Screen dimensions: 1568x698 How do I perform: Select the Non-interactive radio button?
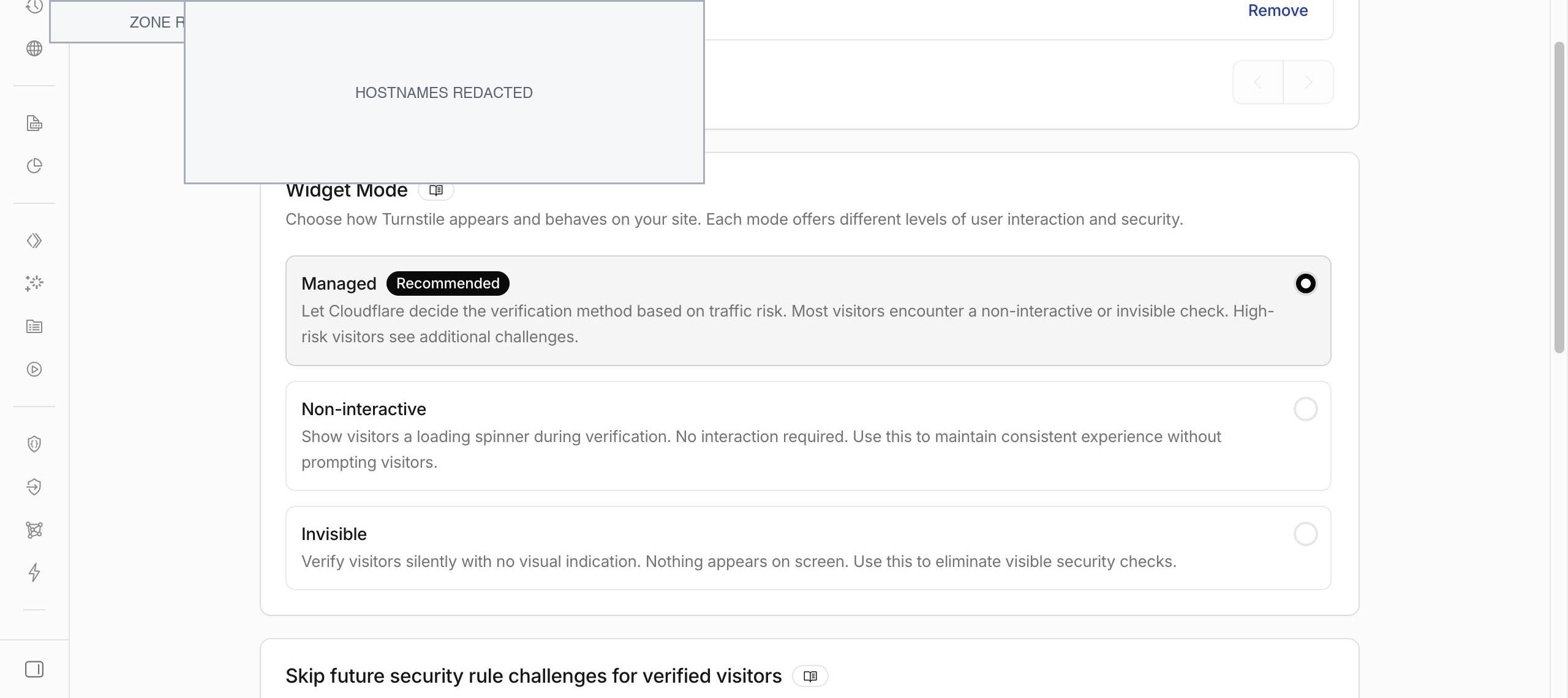[x=1305, y=409]
